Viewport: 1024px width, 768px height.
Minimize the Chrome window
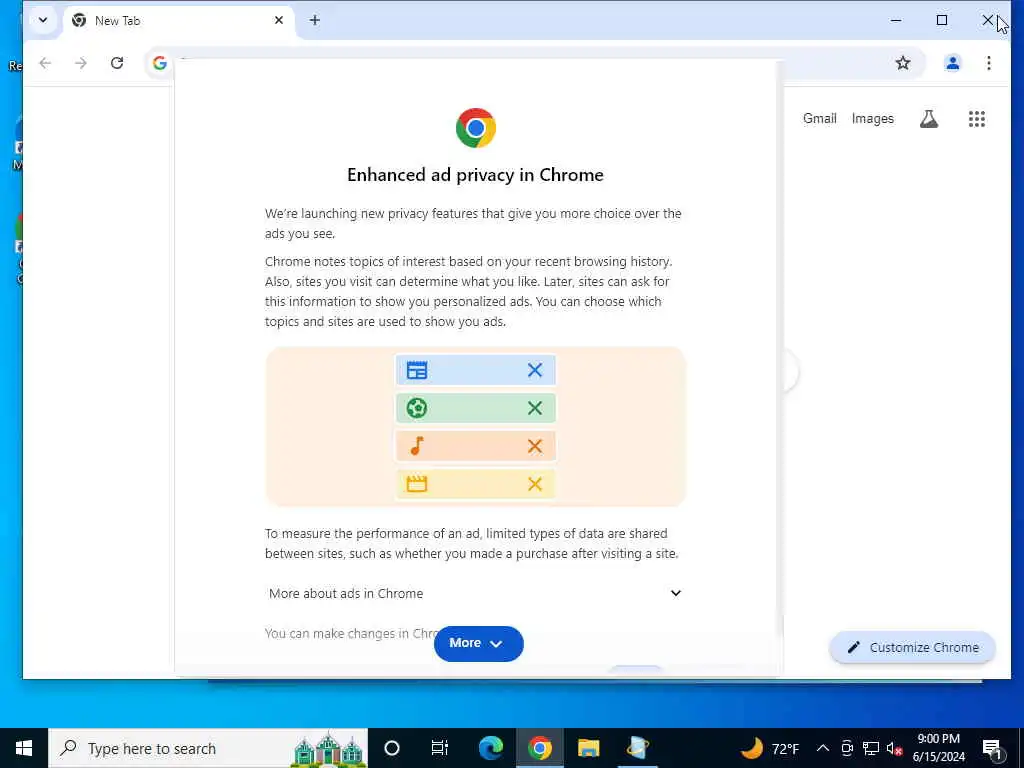(896, 20)
